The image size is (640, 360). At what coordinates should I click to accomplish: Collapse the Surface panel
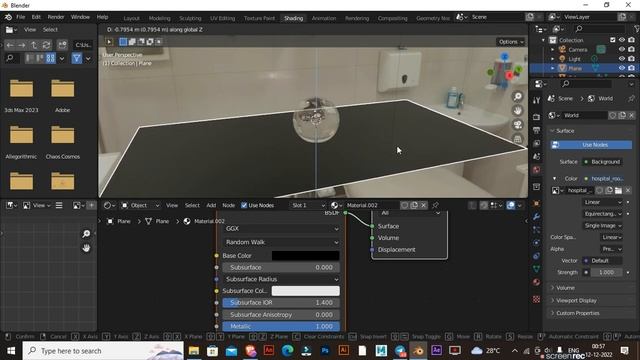(x=565, y=131)
